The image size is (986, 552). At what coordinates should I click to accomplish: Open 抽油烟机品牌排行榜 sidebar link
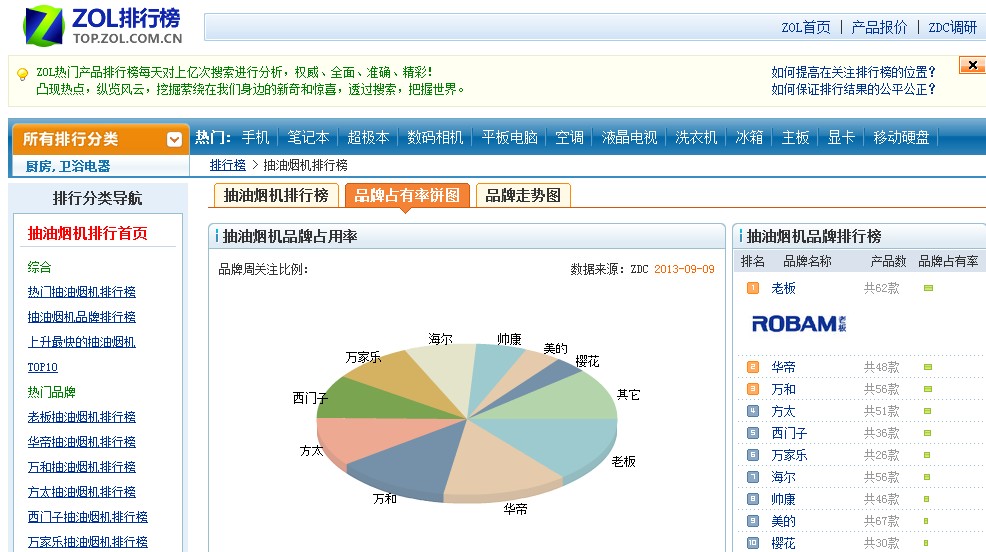point(82,317)
